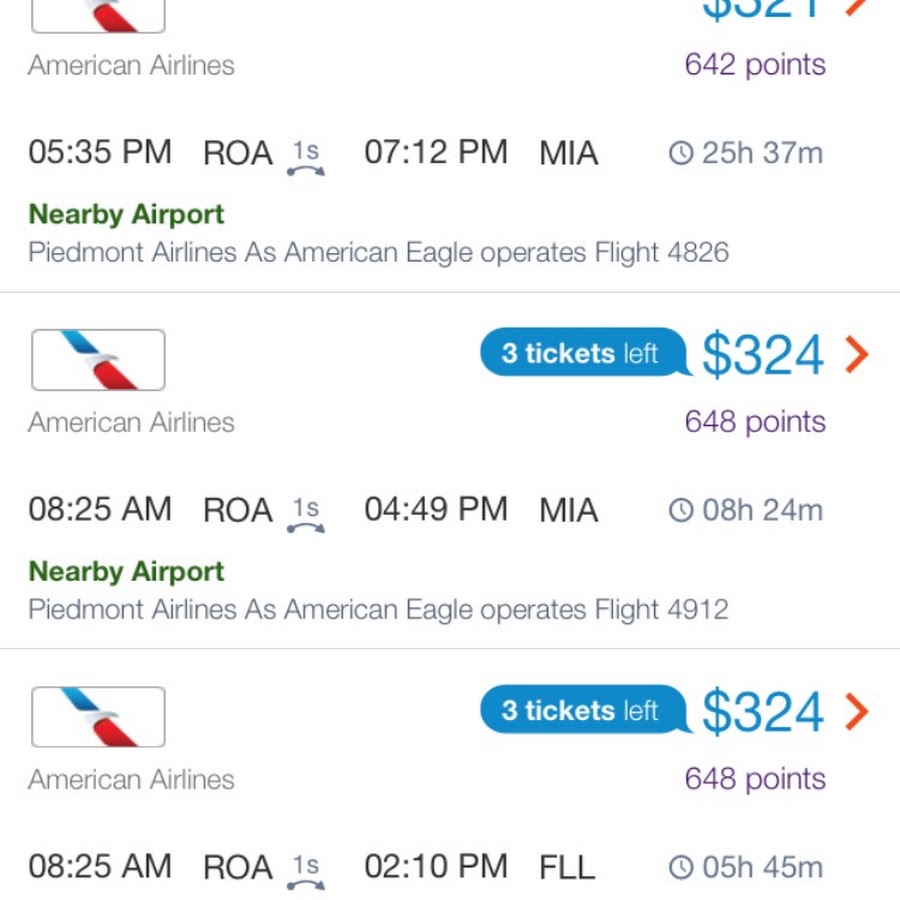Viewport: 900px width, 900px height.
Task: Select the $324 price on the FLL flight
Action: [763, 712]
